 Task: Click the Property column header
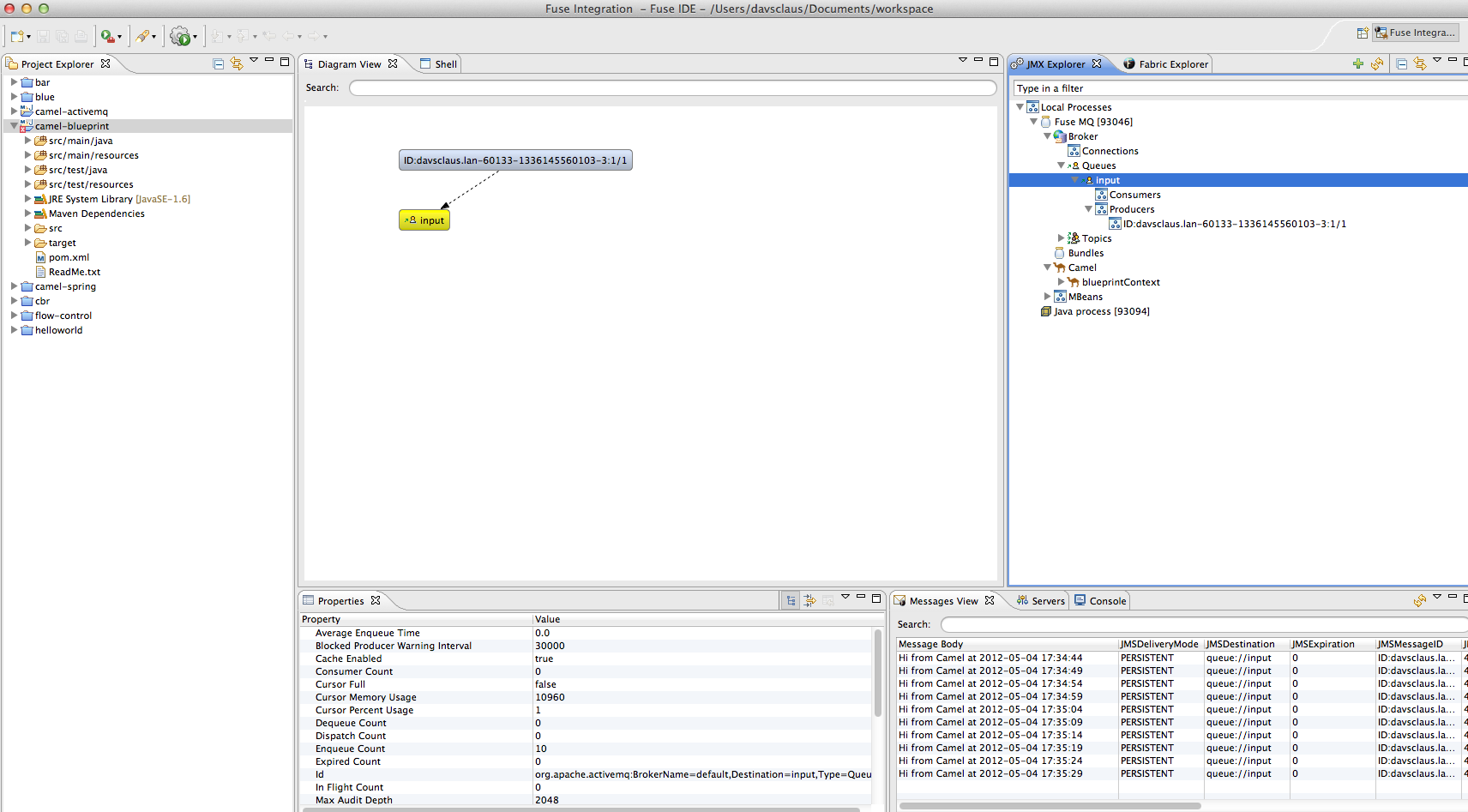[x=416, y=619]
